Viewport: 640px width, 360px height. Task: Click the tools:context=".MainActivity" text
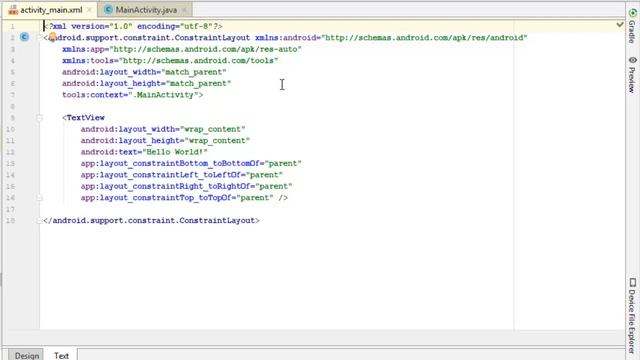132,95
